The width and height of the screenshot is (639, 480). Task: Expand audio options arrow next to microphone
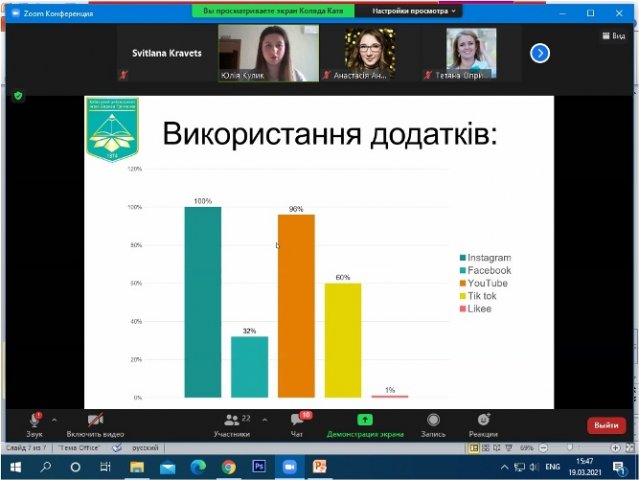click(x=54, y=420)
